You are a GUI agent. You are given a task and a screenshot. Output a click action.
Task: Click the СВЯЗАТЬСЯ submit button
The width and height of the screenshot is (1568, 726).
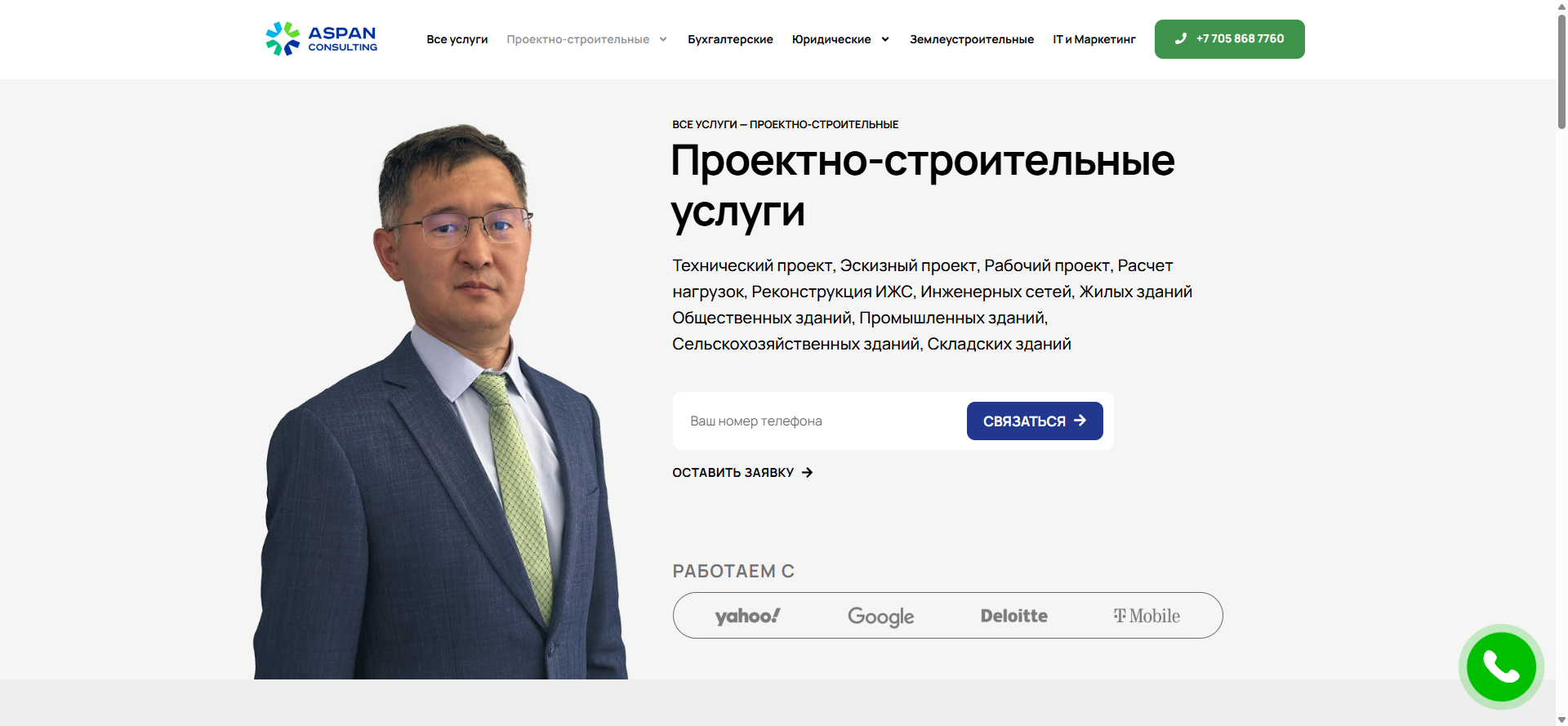1035,421
